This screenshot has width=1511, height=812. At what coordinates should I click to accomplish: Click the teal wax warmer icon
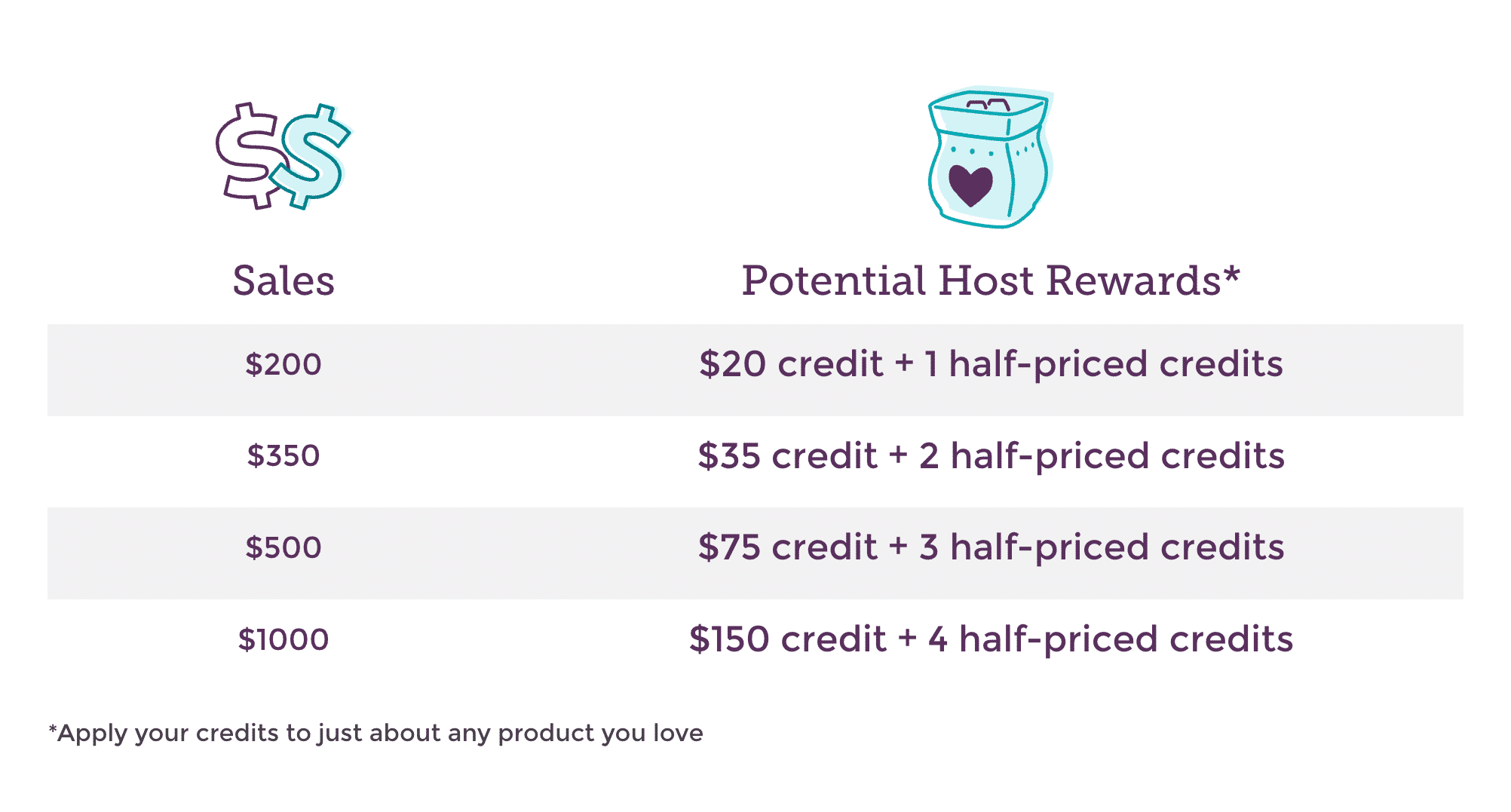point(990,157)
